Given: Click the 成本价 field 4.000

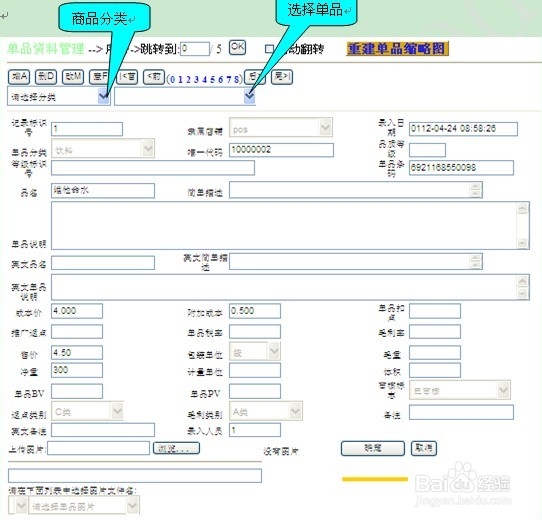Looking at the screenshot, I should pyautogui.click(x=77, y=311).
